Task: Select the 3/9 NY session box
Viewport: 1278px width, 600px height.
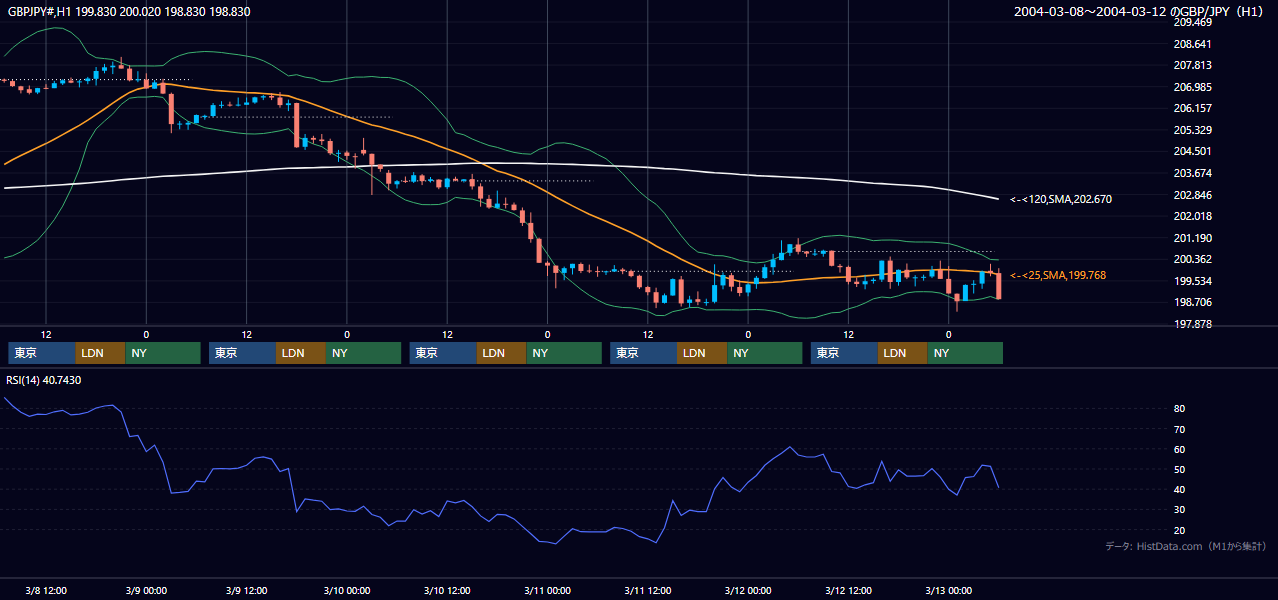Action: (x=364, y=353)
